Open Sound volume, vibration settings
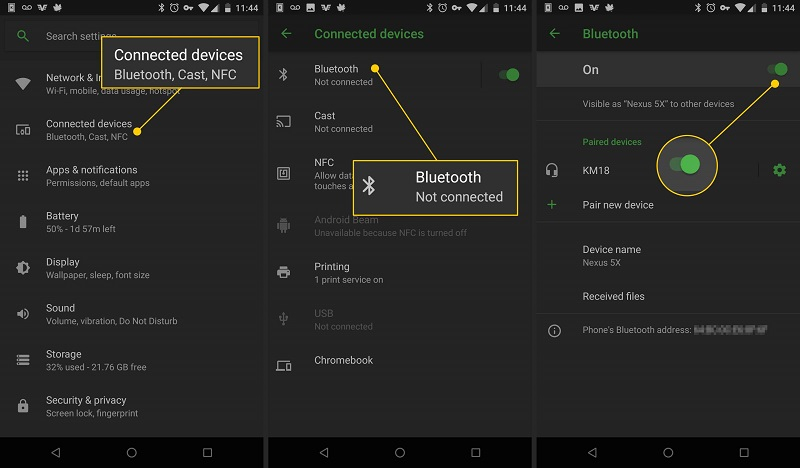The width and height of the screenshot is (800, 468). click(132, 314)
